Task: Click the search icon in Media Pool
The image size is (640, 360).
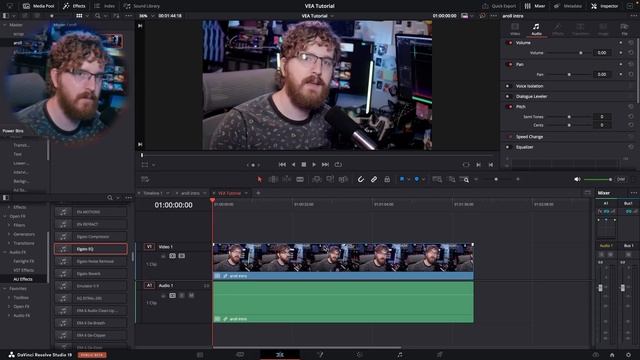Action: tap(98, 16)
